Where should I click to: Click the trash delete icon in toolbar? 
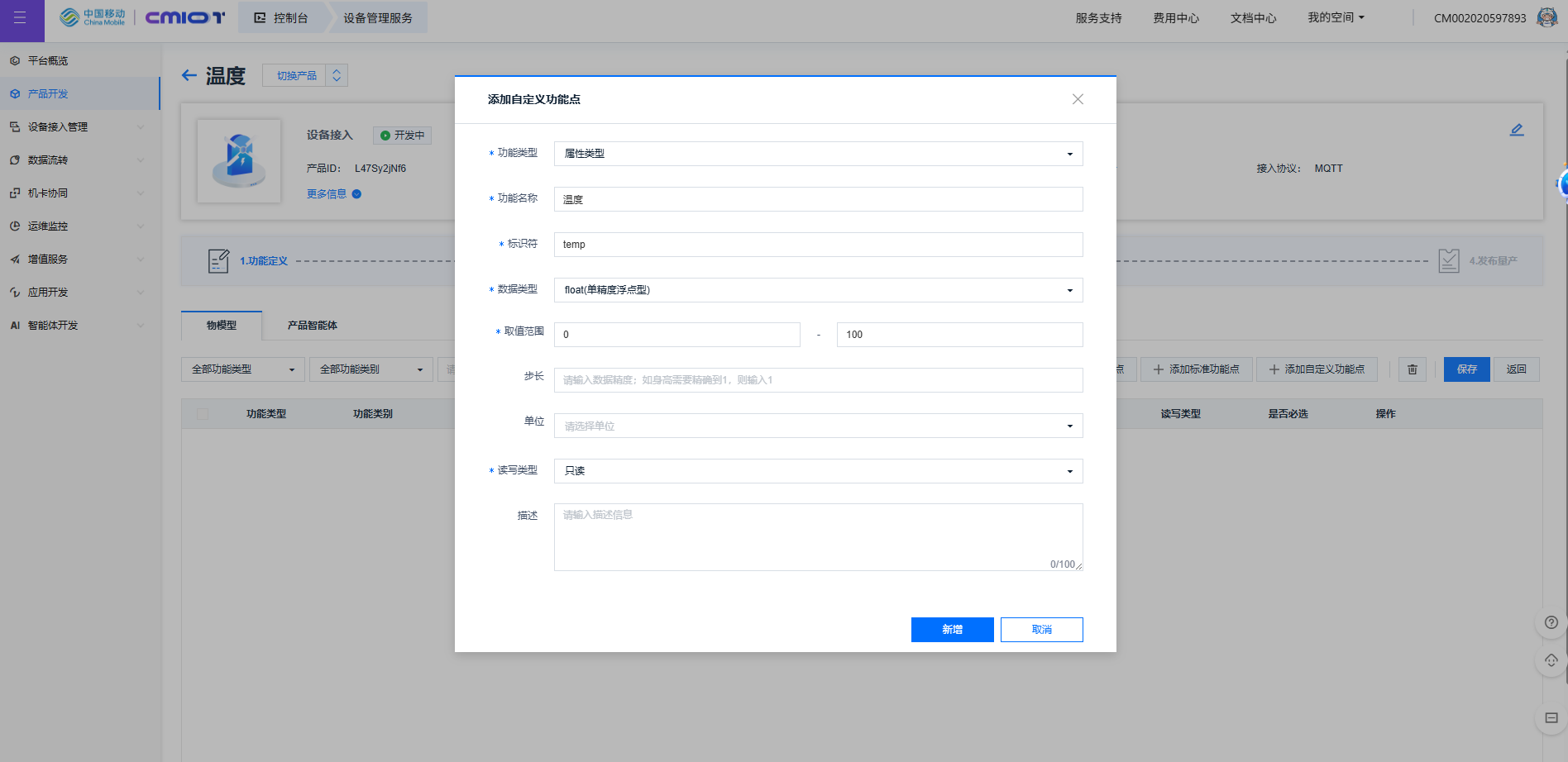click(1413, 369)
